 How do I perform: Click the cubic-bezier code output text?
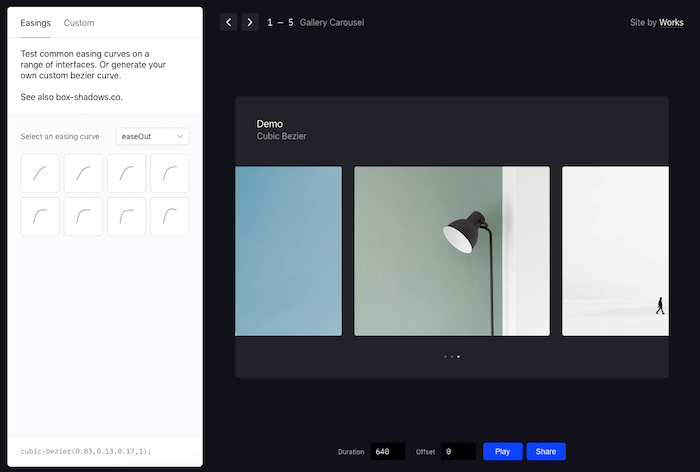[85, 451]
